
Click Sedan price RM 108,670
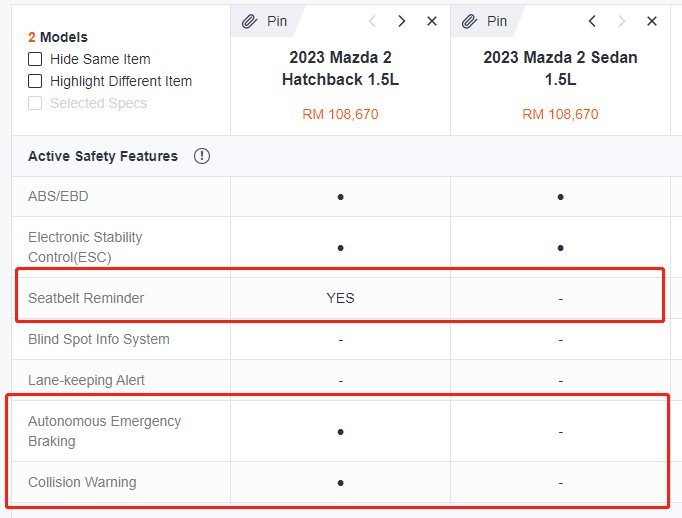coord(561,114)
